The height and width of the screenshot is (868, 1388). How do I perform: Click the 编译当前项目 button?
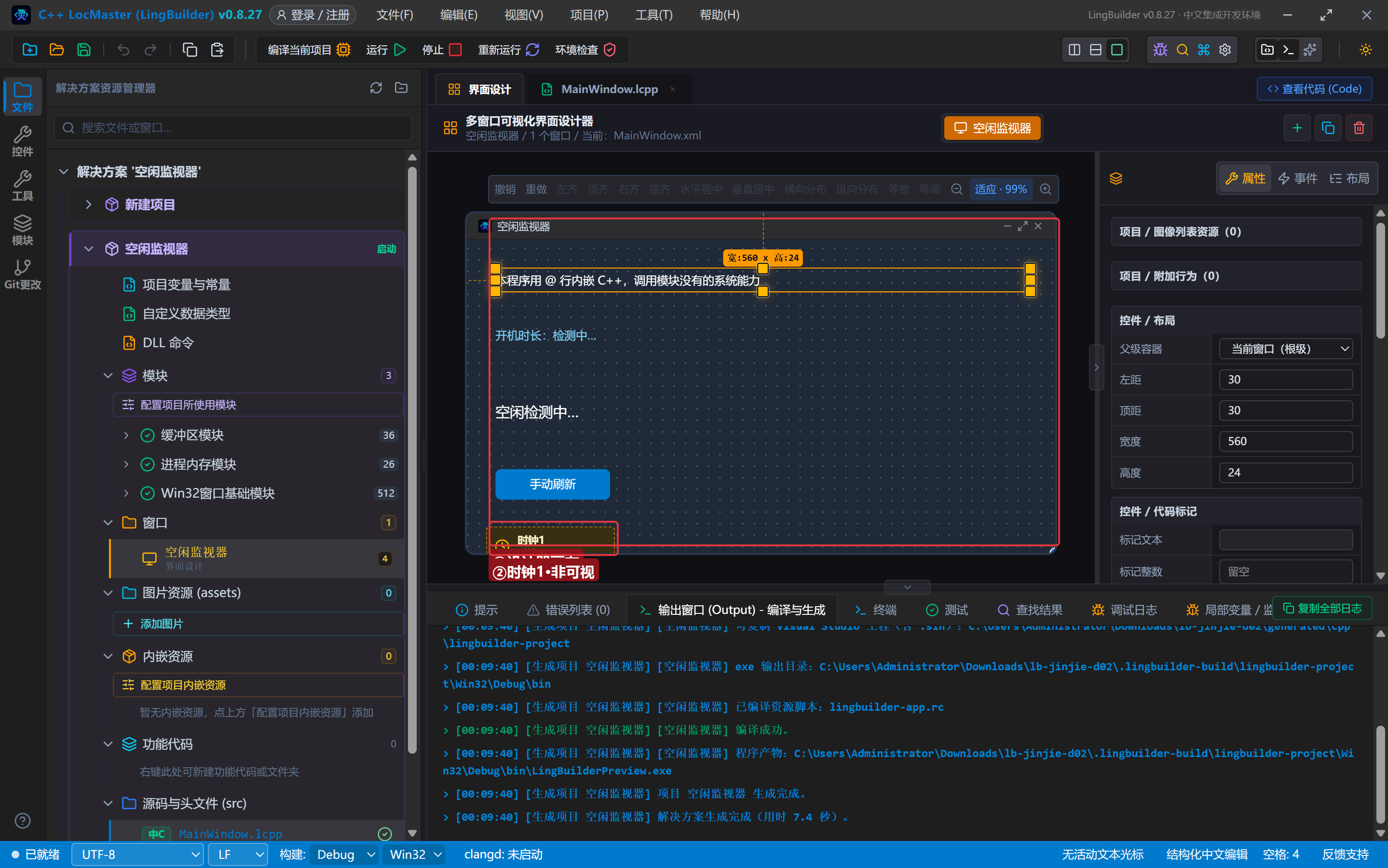310,50
